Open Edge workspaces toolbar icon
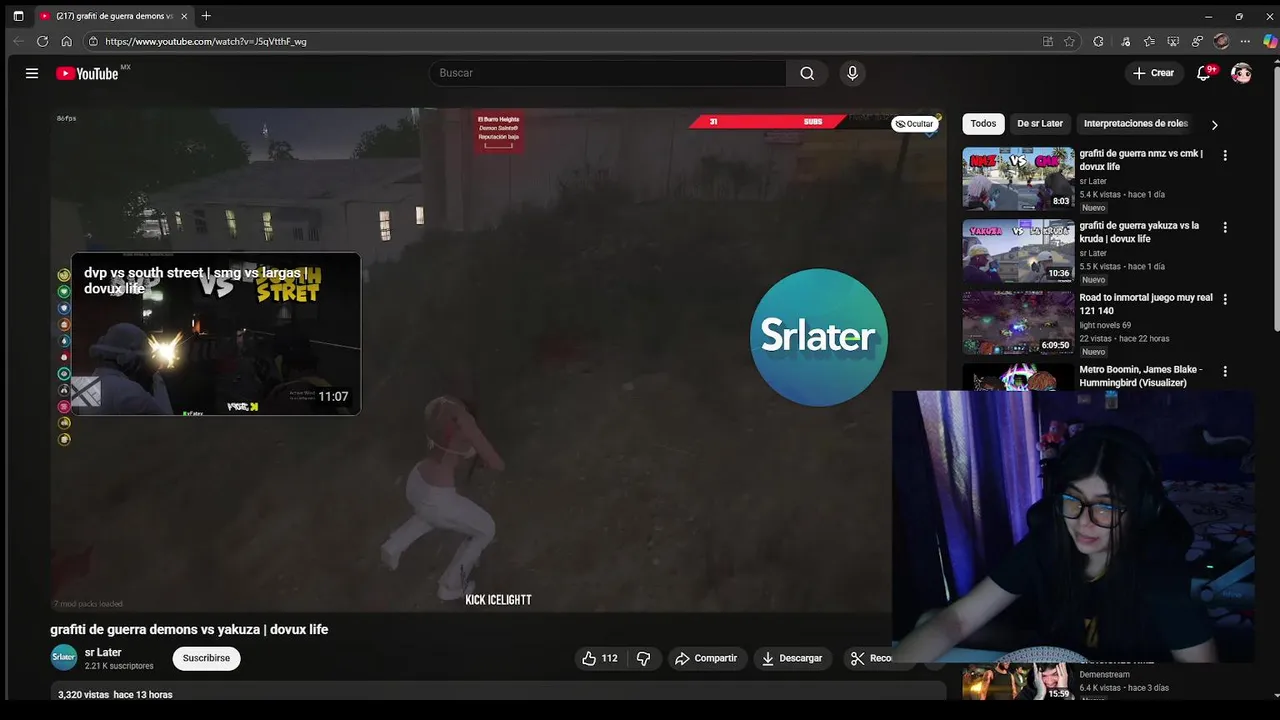 coord(1197,41)
